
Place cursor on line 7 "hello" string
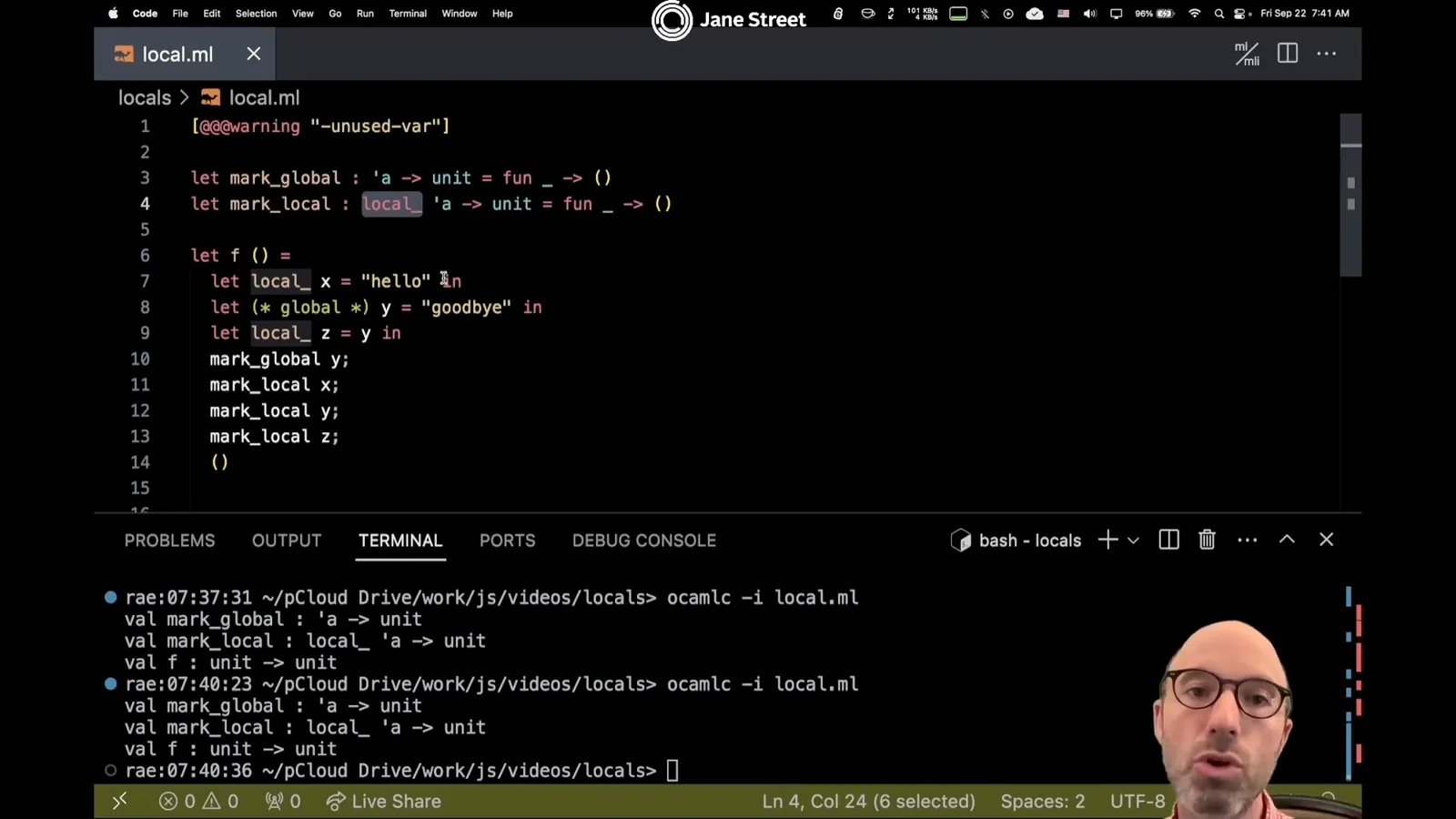coord(396,281)
